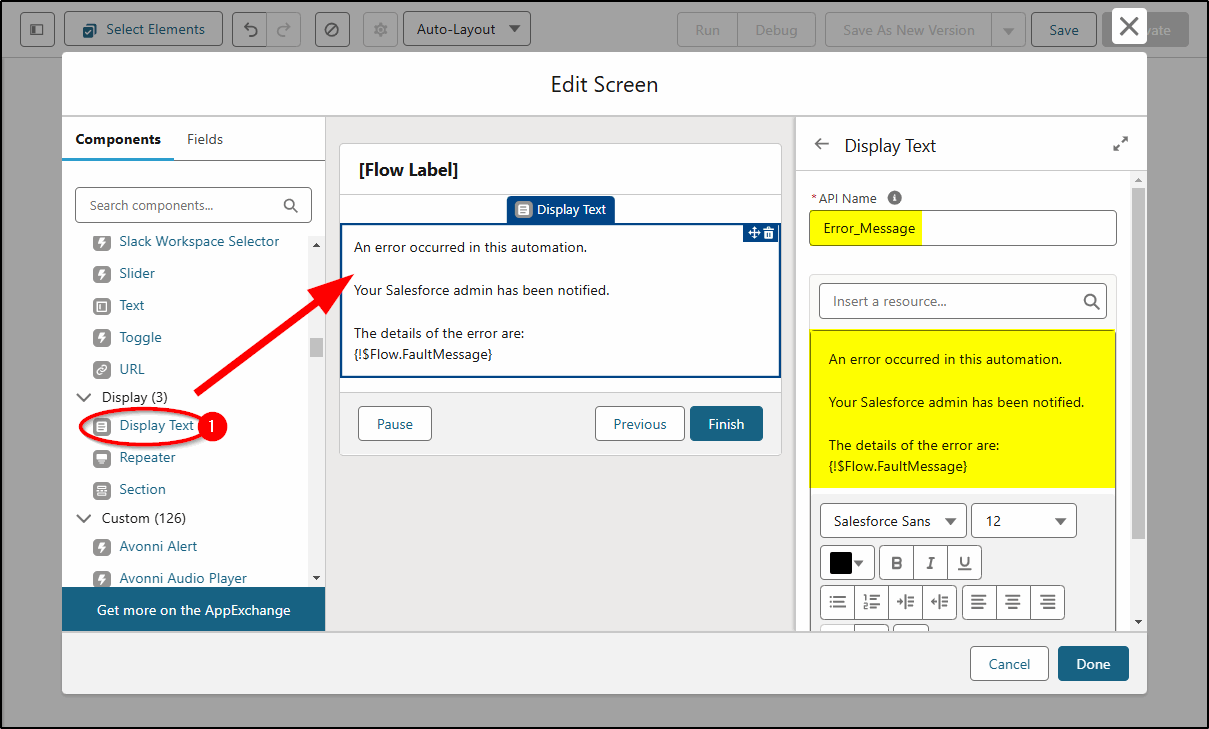The image size is (1209, 729).
Task: Switch to the Components tab
Action: click(117, 139)
